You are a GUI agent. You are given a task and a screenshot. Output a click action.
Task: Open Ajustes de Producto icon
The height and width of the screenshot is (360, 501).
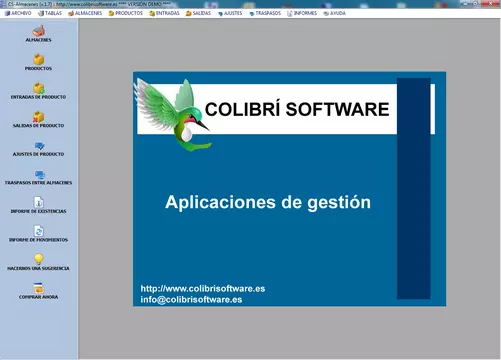pyautogui.click(x=39, y=146)
